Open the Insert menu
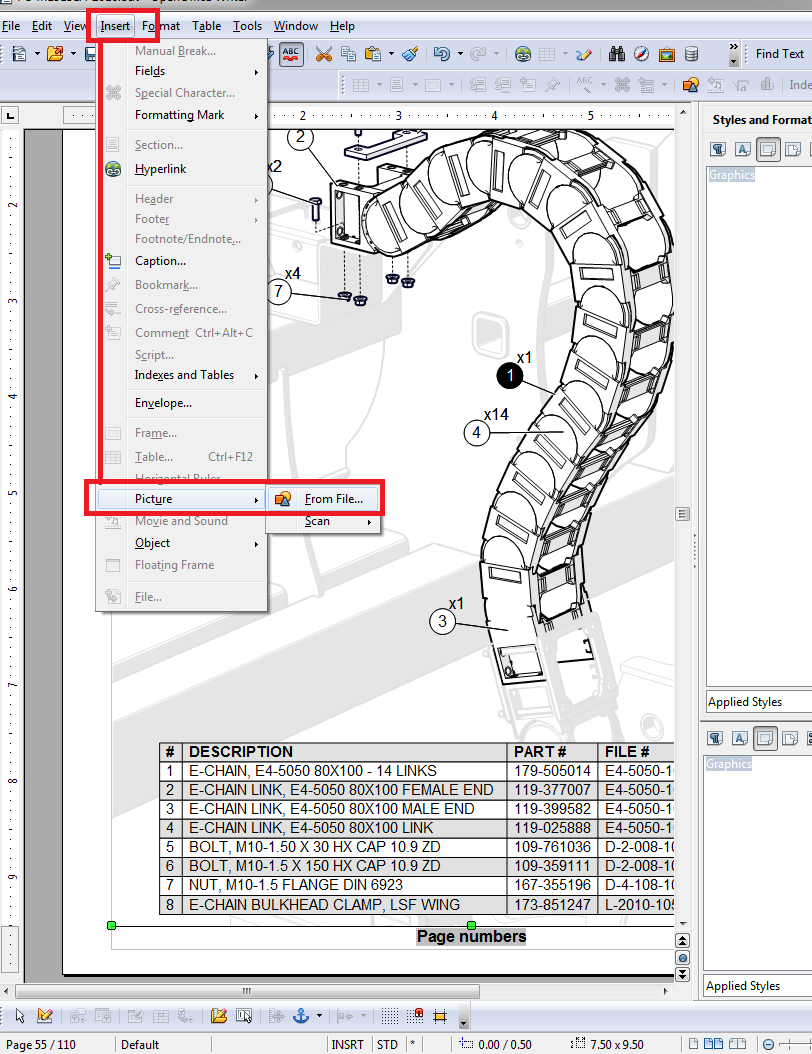This screenshot has height=1054, width=812. click(115, 26)
